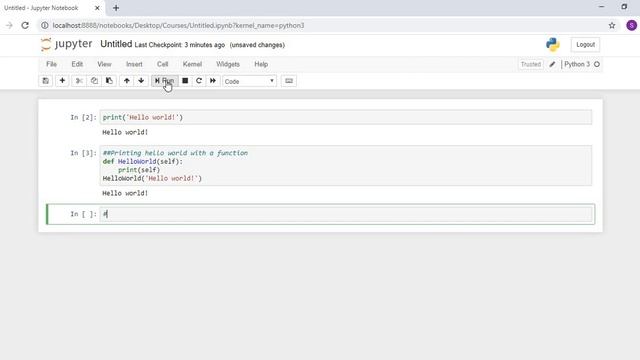
Task: Click the Jupyter logo
Action: [67, 44]
